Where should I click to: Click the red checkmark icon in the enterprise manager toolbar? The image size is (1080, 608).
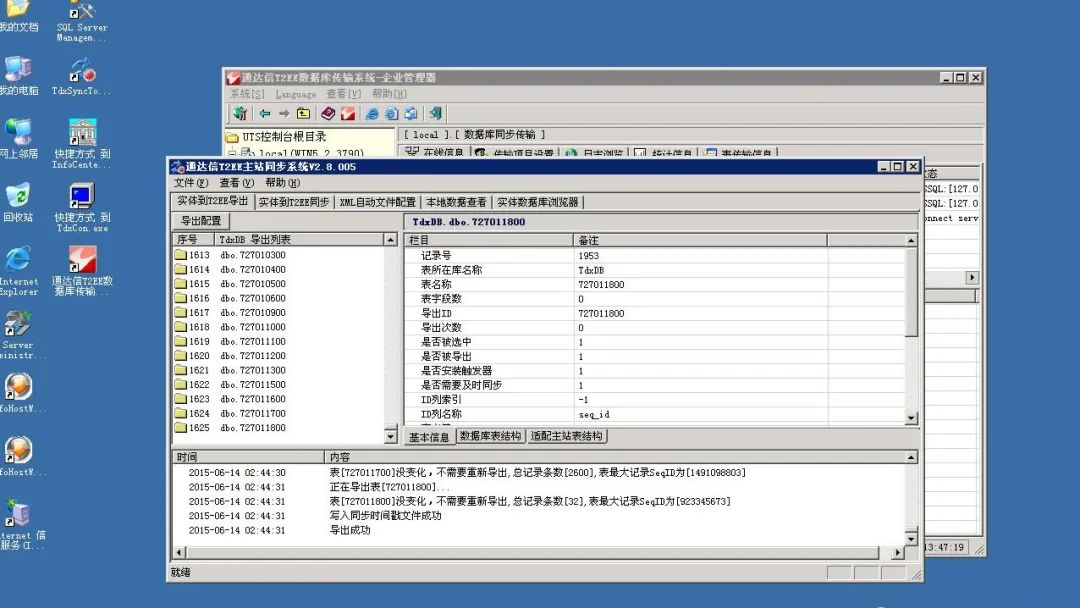pyautogui.click(x=348, y=114)
